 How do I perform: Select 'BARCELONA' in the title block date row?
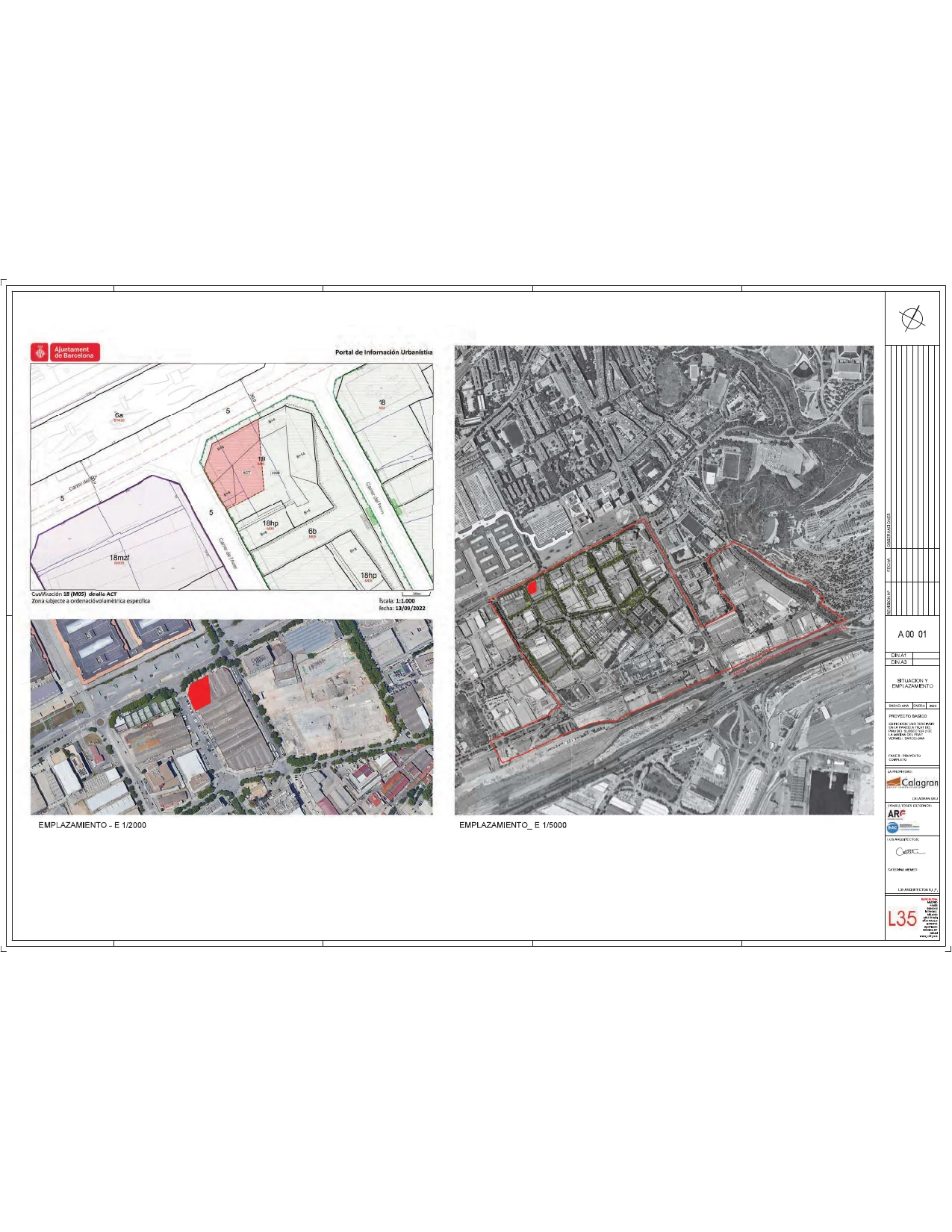point(898,706)
